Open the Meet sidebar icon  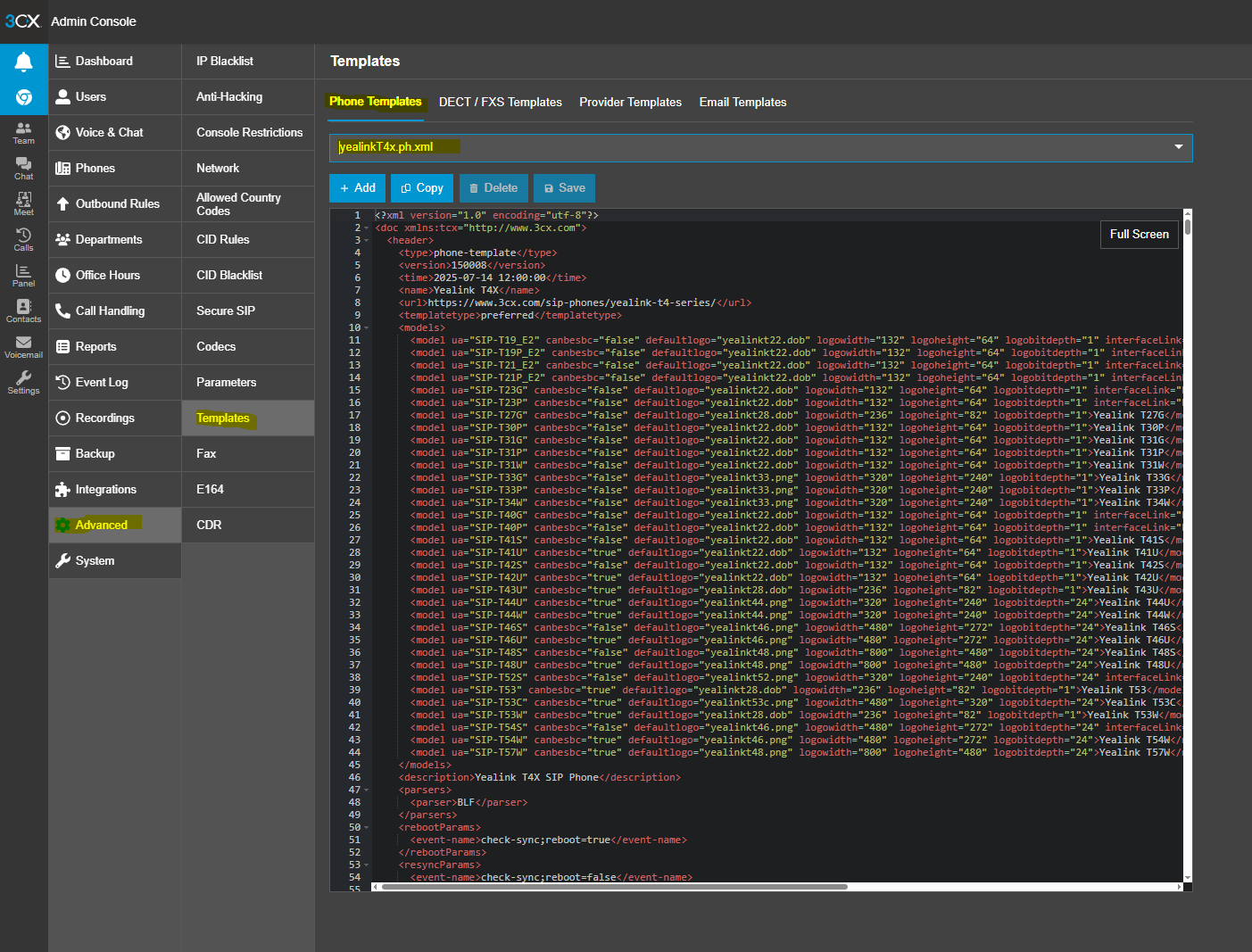coord(24,204)
